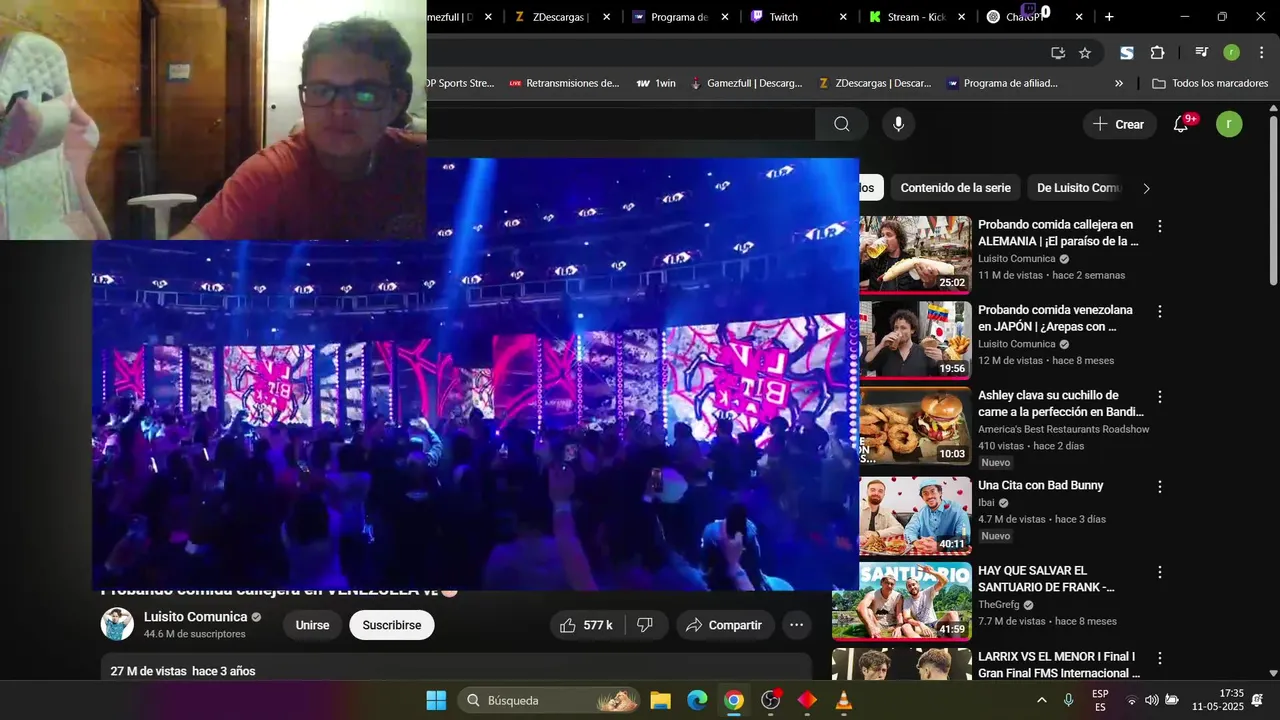This screenshot has height=720, width=1280.
Task: Launch Microsoft Edge from the taskbar
Action: click(x=697, y=700)
